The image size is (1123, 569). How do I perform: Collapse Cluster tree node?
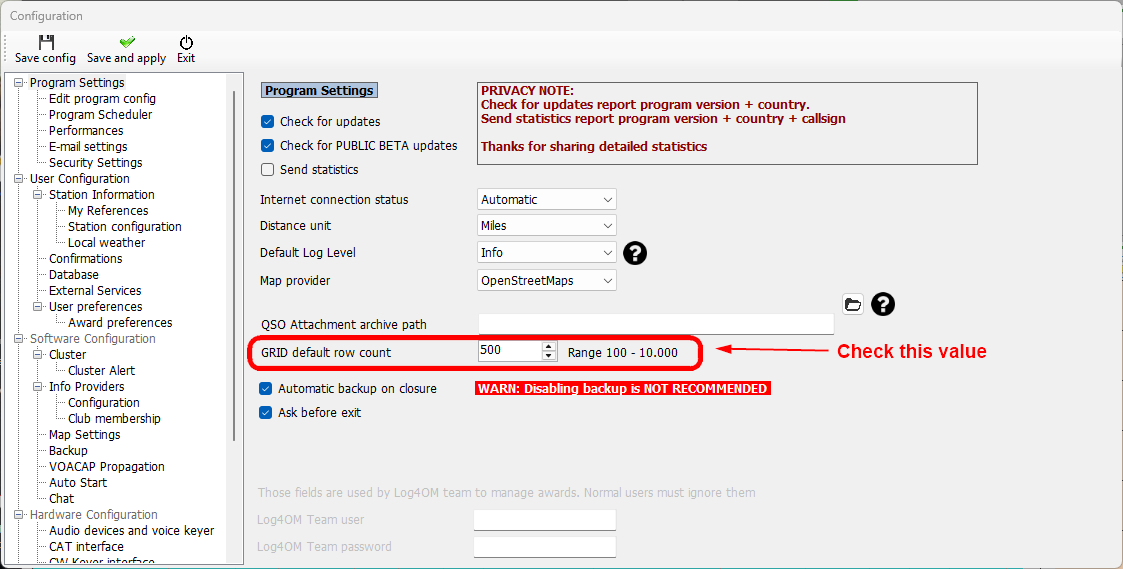coord(38,355)
